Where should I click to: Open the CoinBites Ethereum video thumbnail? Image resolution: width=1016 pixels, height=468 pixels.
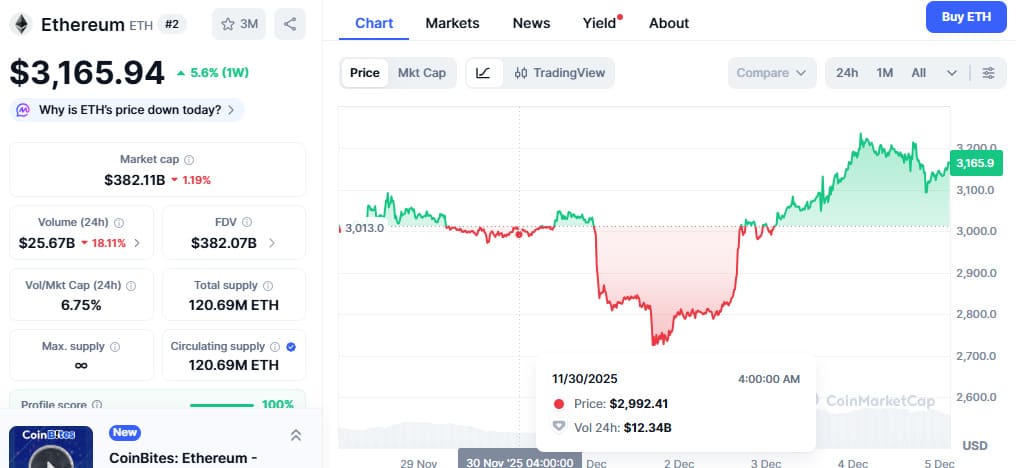(x=51, y=447)
